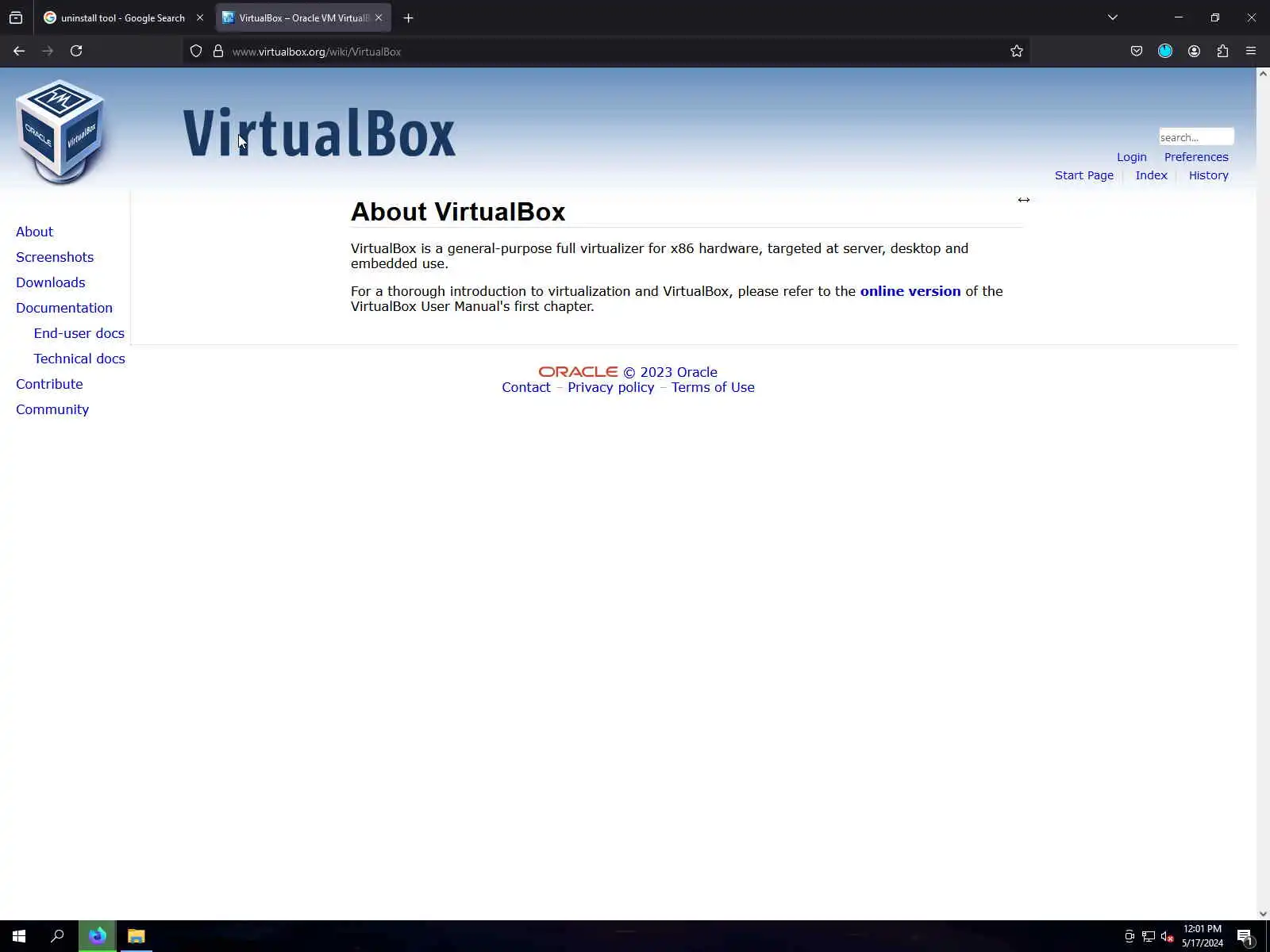Open File Explorer from the taskbar
Viewport: 1270px width, 952px height.
(x=137, y=936)
